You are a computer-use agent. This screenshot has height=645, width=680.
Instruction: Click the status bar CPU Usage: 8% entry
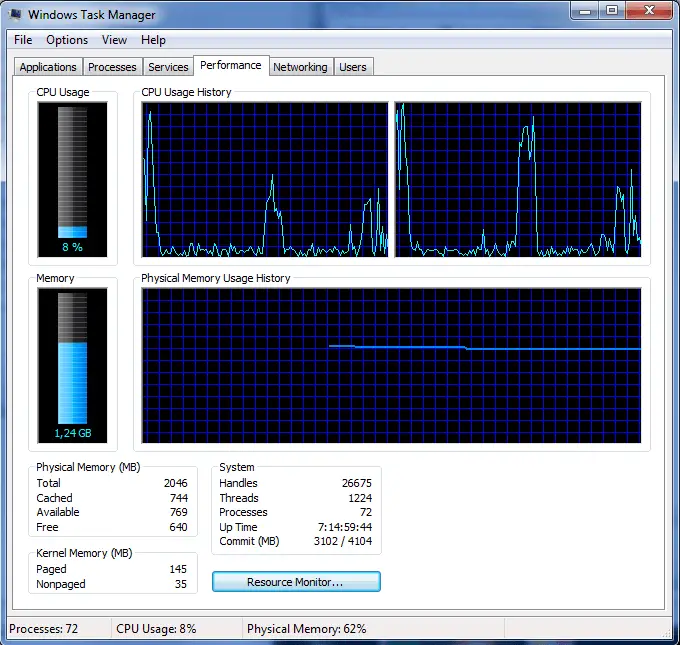156,629
